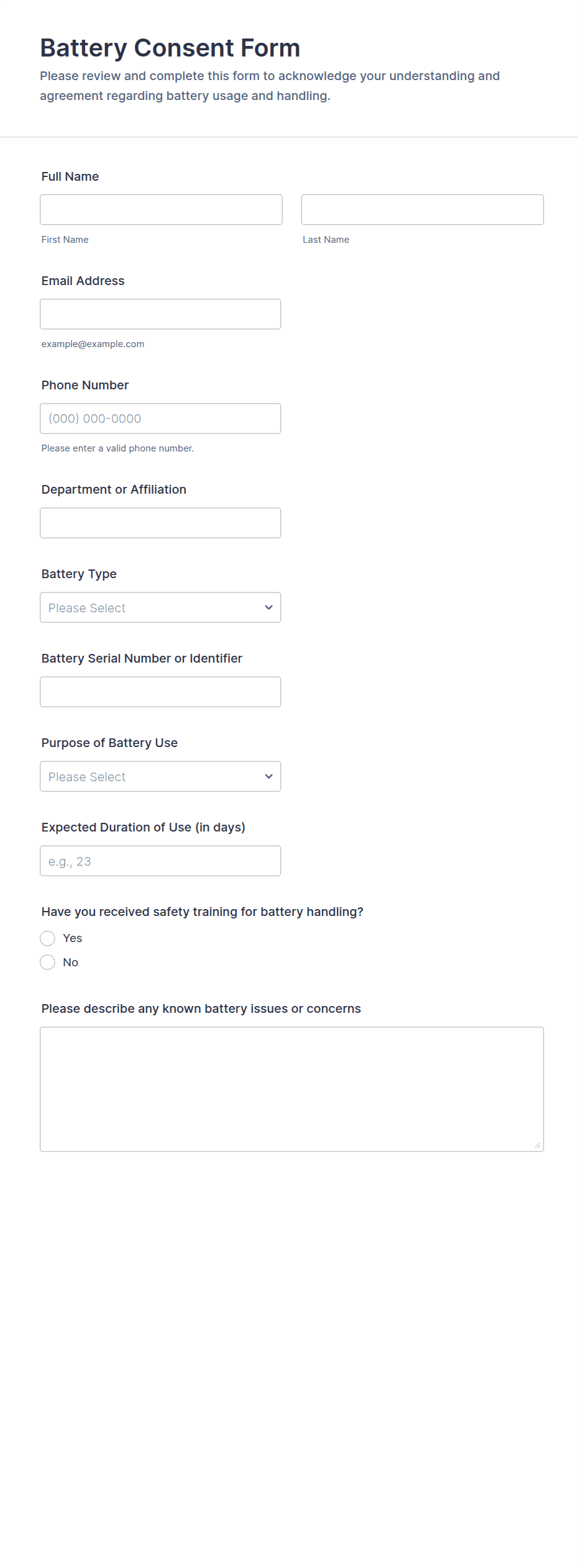This screenshot has height=1568, width=578.
Task: Click the Email Address label
Action: pos(83,281)
